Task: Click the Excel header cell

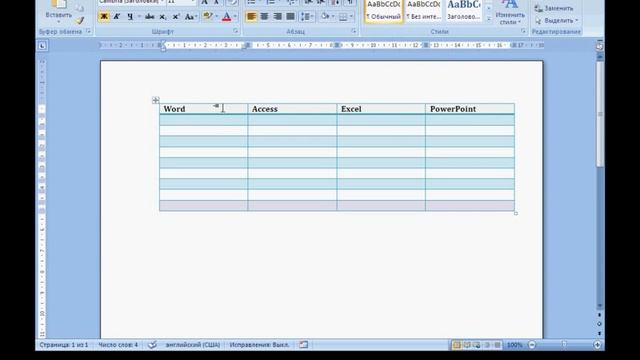Action: coord(381,109)
